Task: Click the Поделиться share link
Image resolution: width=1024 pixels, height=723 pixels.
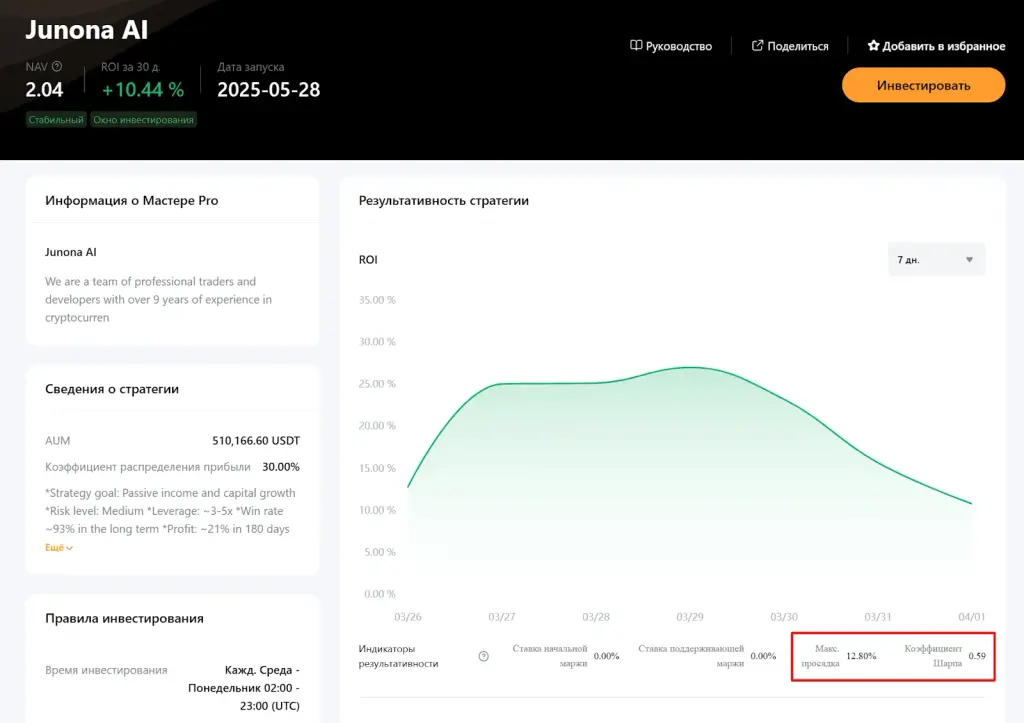Action: tap(790, 46)
